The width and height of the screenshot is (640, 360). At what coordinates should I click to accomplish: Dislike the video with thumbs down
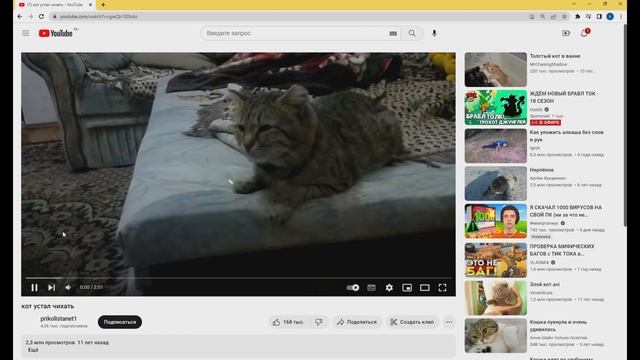[319, 322]
